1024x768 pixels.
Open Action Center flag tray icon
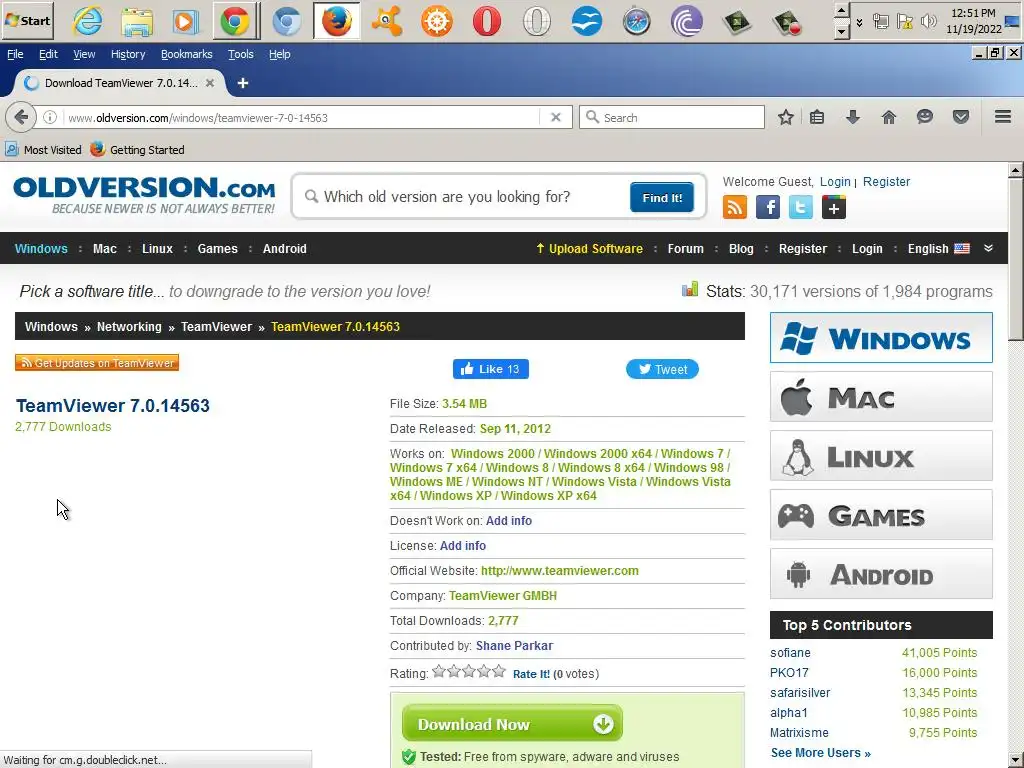pyautogui.click(x=904, y=22)
